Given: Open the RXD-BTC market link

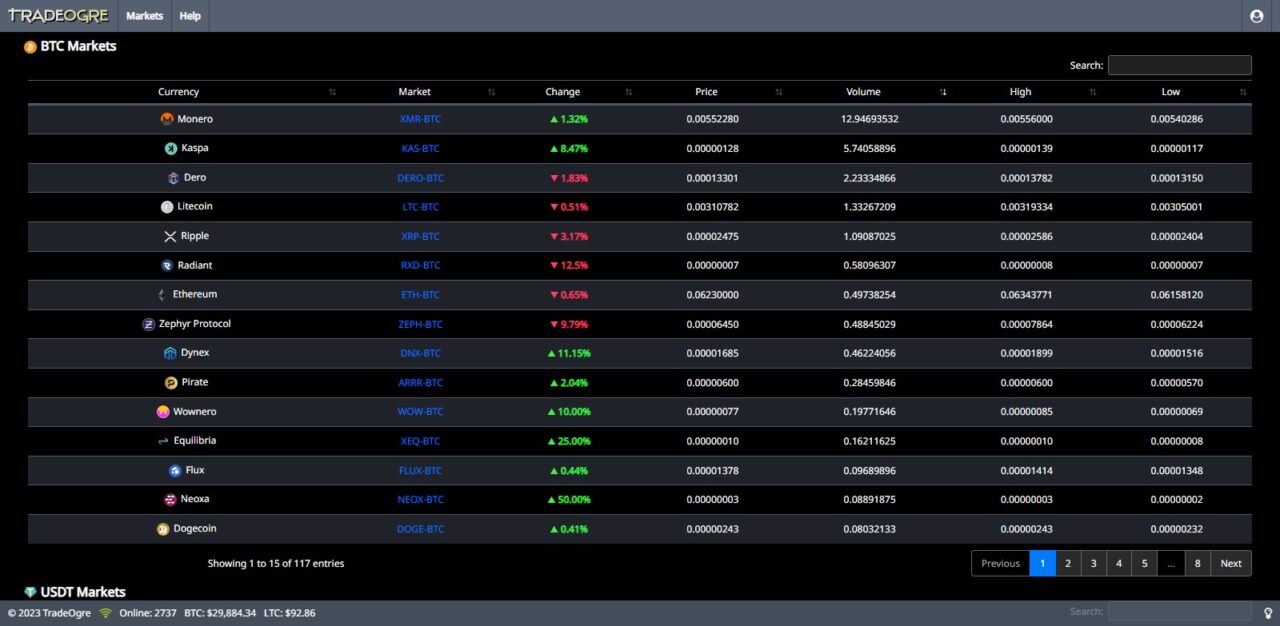Looking at the screenshot, I should click(420, 266).
